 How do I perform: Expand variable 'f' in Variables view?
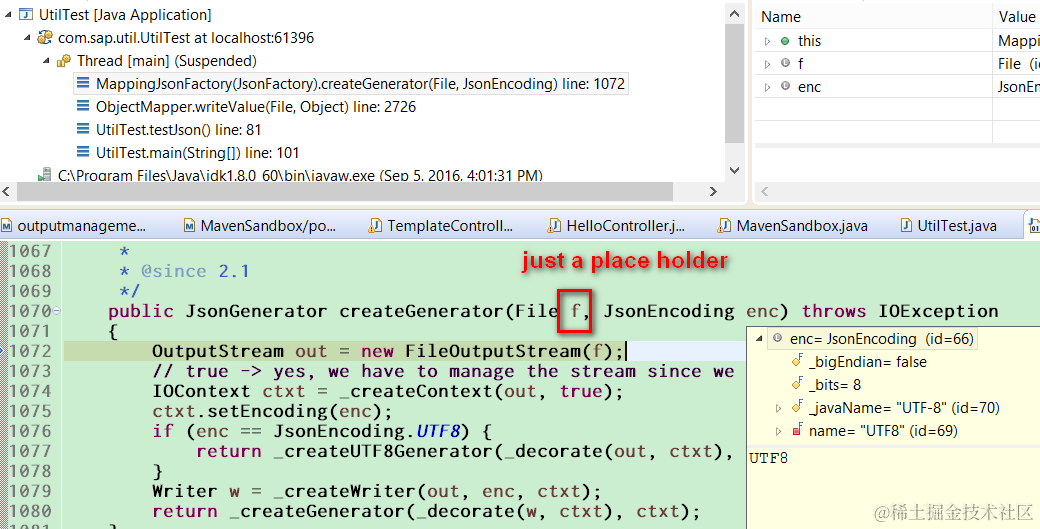[767, 64]
